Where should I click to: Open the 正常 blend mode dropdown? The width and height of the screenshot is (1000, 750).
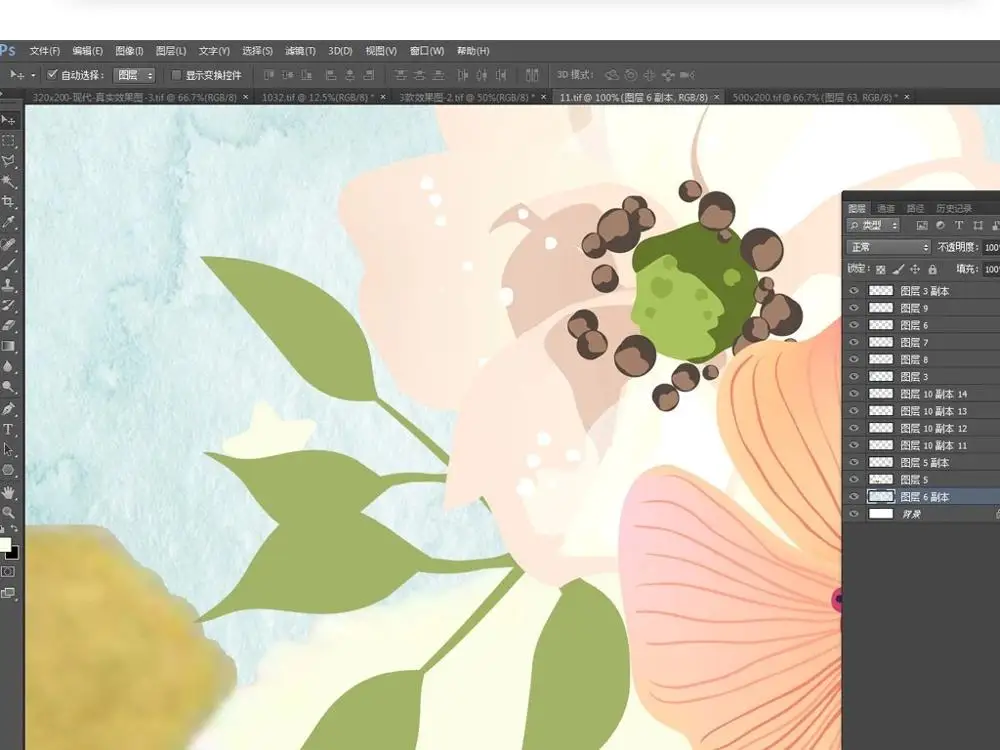[x=888, y=247]
